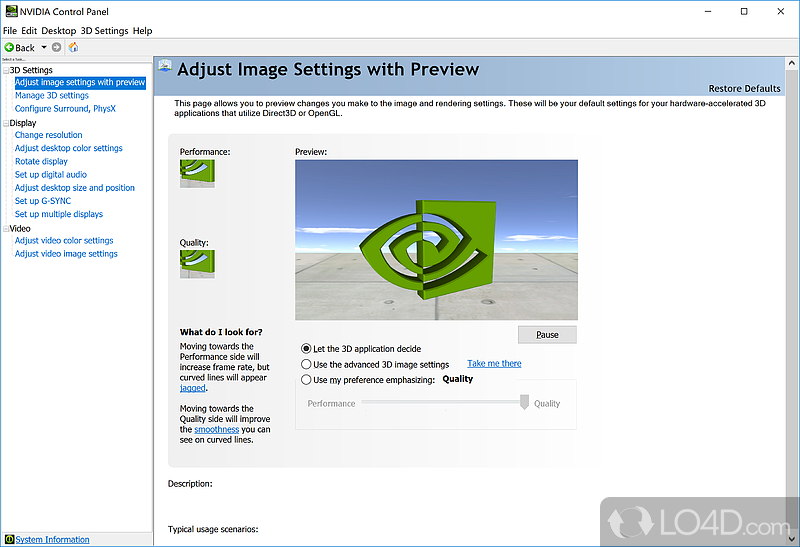Click the Forward navigation arrow icon
This screenshot has height=547, width=800.
point(57,47)
